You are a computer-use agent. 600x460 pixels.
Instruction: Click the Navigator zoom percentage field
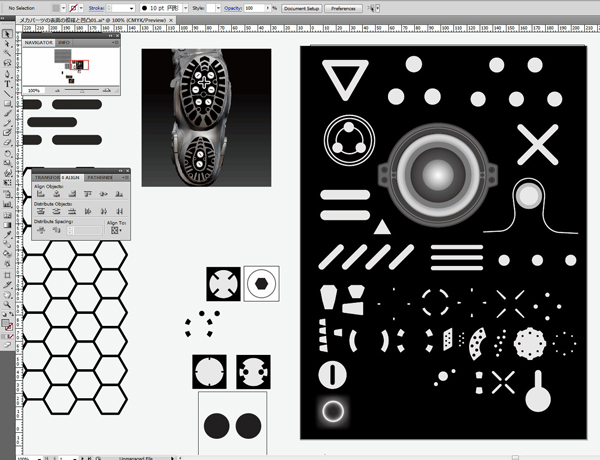[x=33, y=90]
